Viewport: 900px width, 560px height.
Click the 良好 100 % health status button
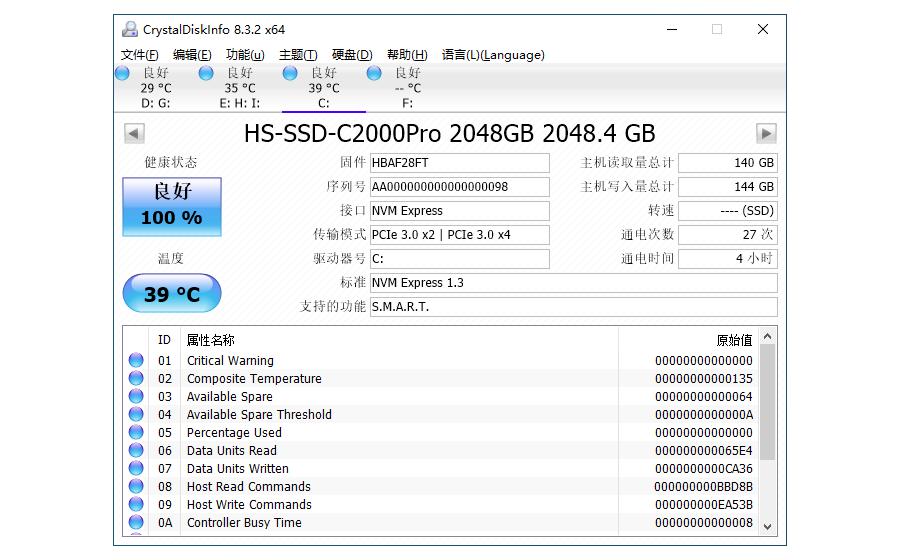(x=172, y=207)
